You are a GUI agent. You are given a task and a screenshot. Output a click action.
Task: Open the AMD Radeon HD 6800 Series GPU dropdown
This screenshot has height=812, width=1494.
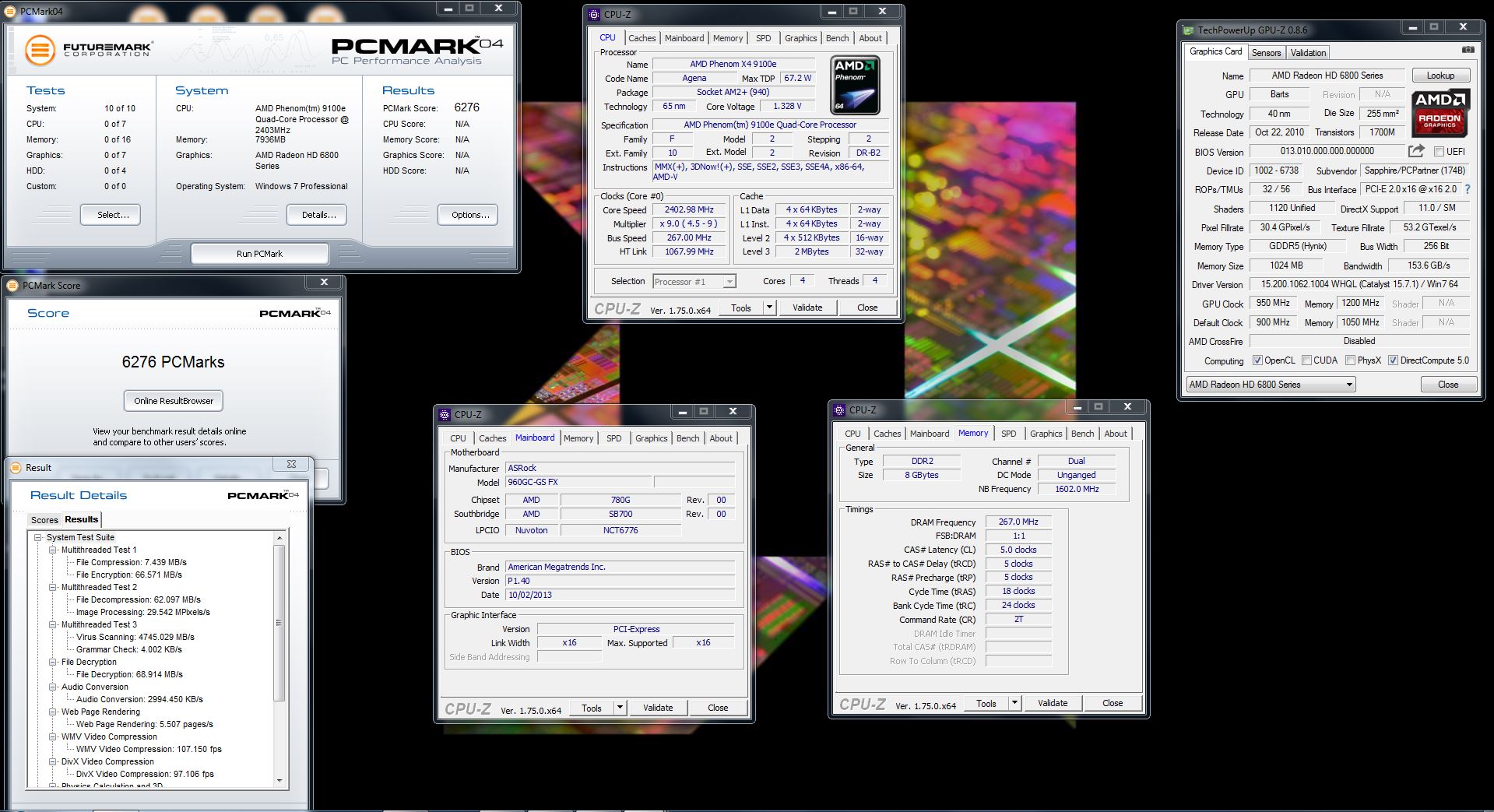click(1271, 385)
